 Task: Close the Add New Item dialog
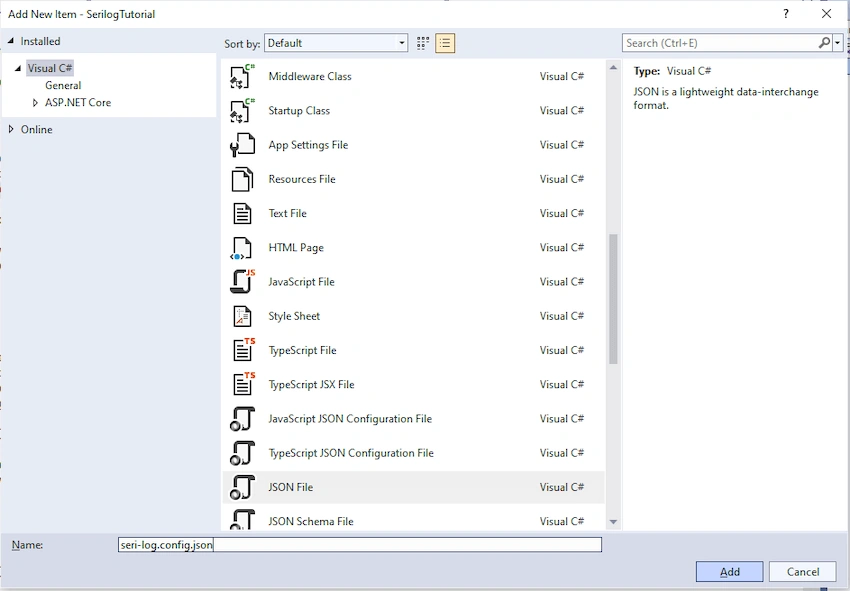point(826,14)
